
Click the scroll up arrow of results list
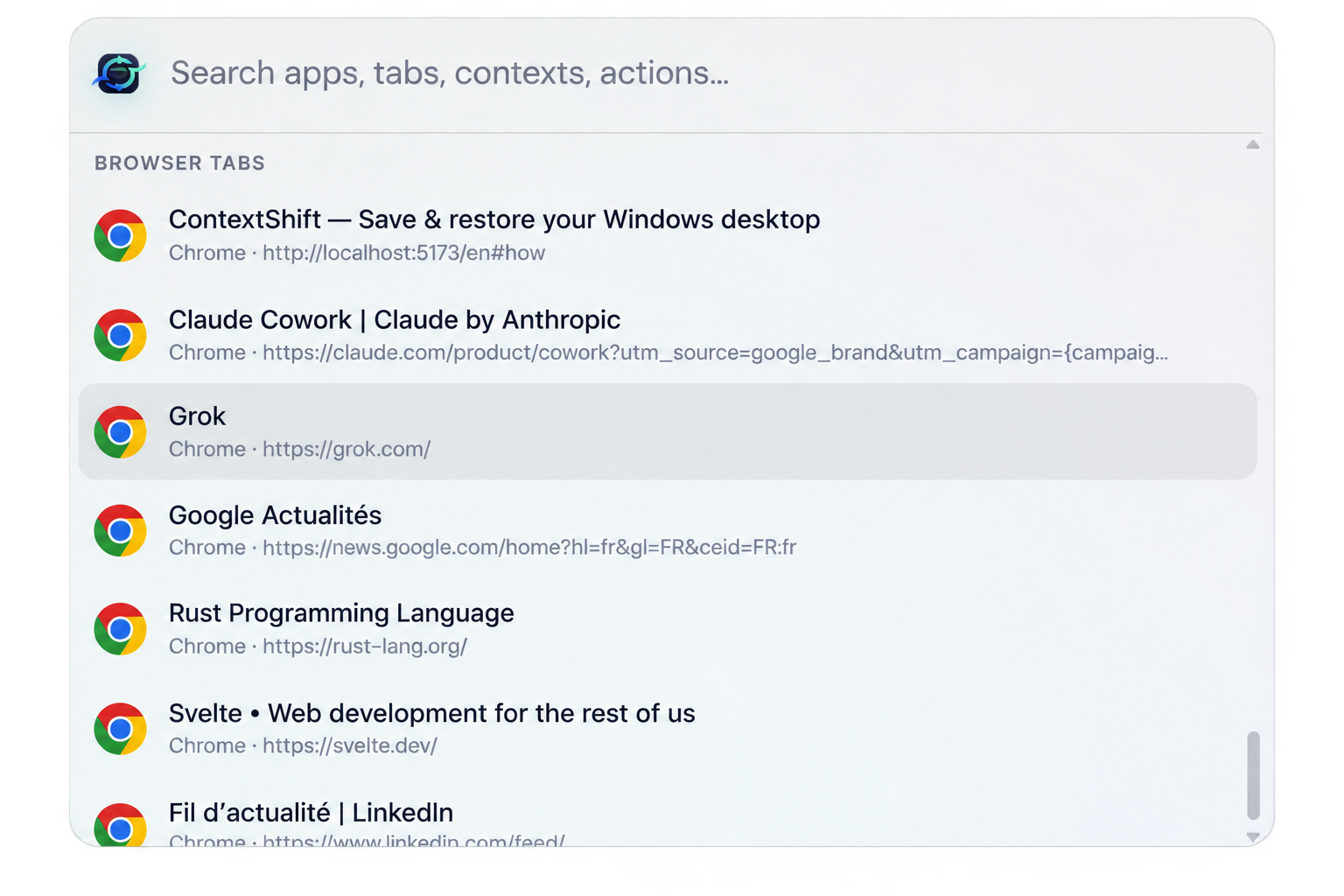[x=1253, y=145]
